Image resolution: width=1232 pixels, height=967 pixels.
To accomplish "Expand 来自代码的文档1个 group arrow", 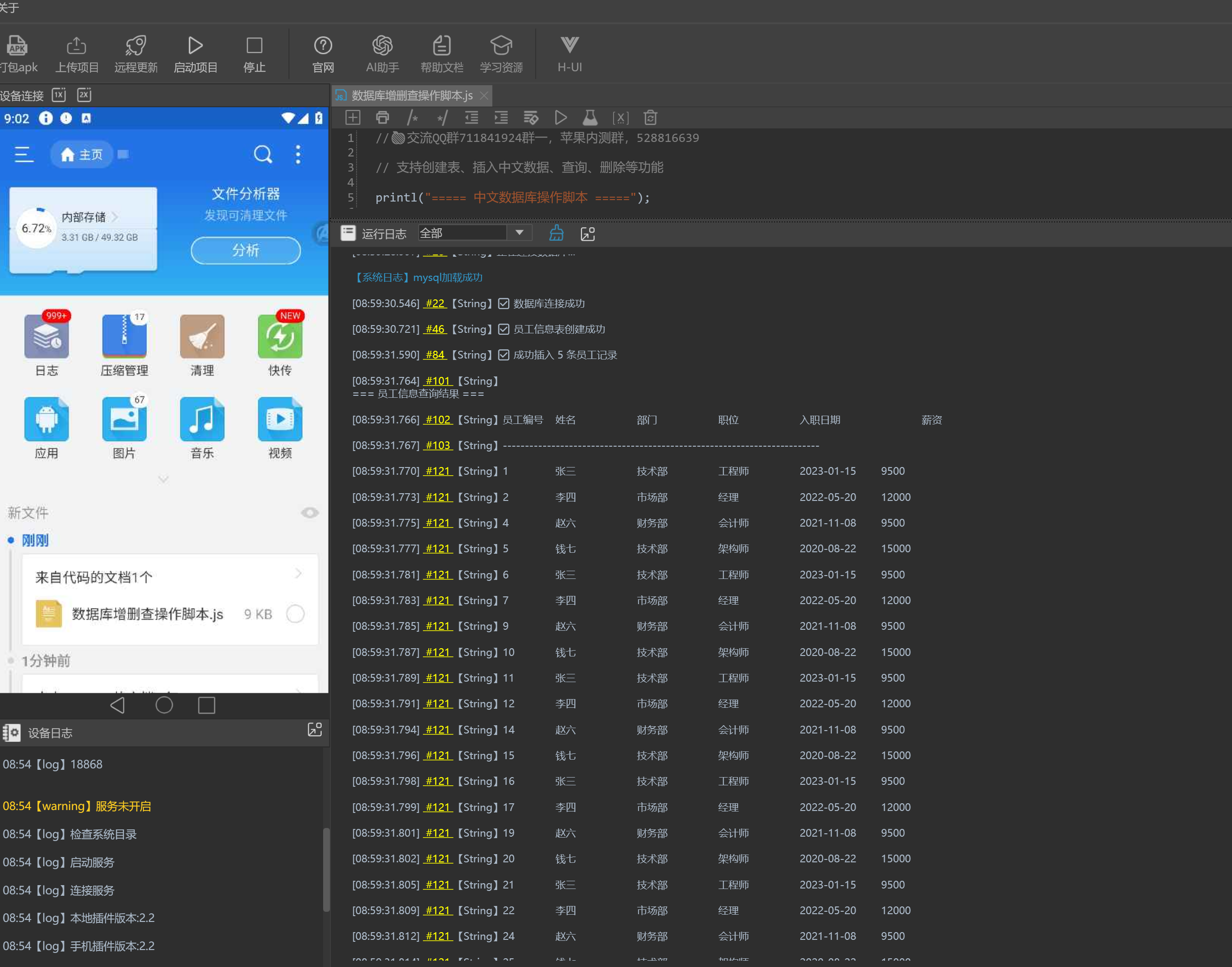I will click(298, 574).
